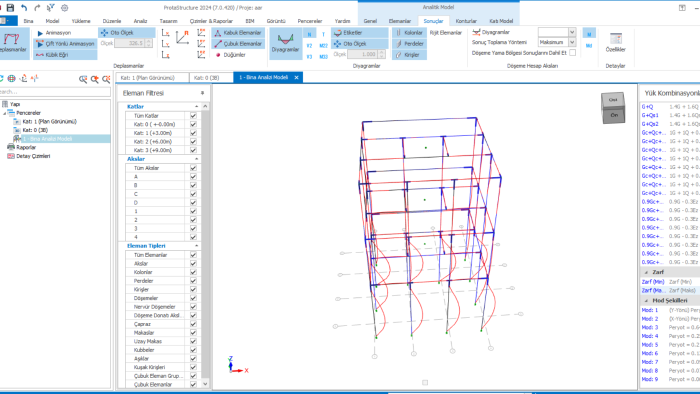
Task: Select the V2 shear diagram
Action: pyautogui.click(x=309, y=46)
